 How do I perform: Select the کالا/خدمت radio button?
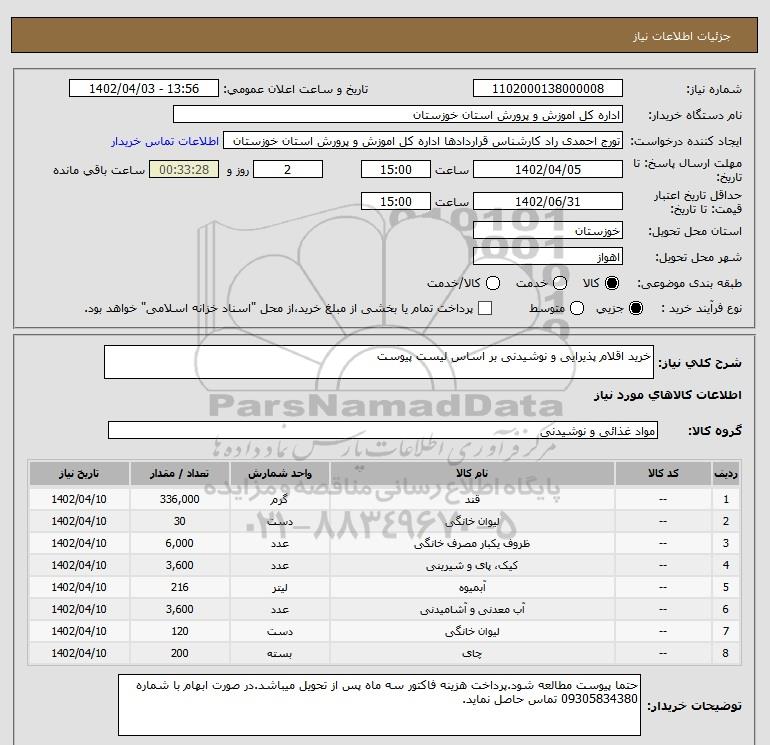(x=493, y=283)
